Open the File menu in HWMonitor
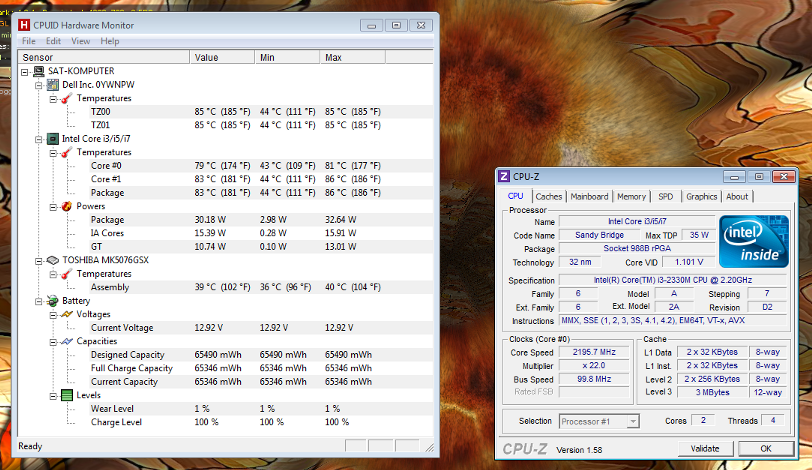Screen dimensions: 812x470 [28, 41]
